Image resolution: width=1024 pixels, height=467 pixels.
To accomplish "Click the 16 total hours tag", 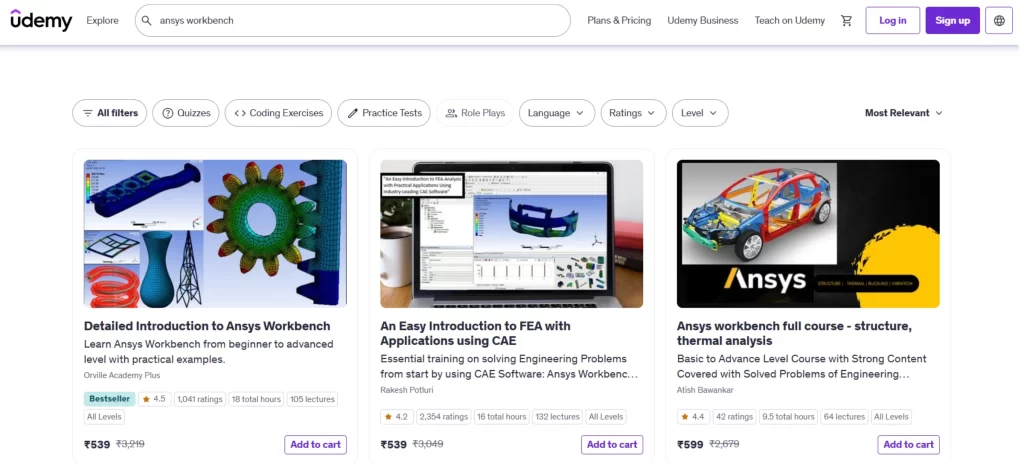I will pyautogui.click(x=502, y=417).
